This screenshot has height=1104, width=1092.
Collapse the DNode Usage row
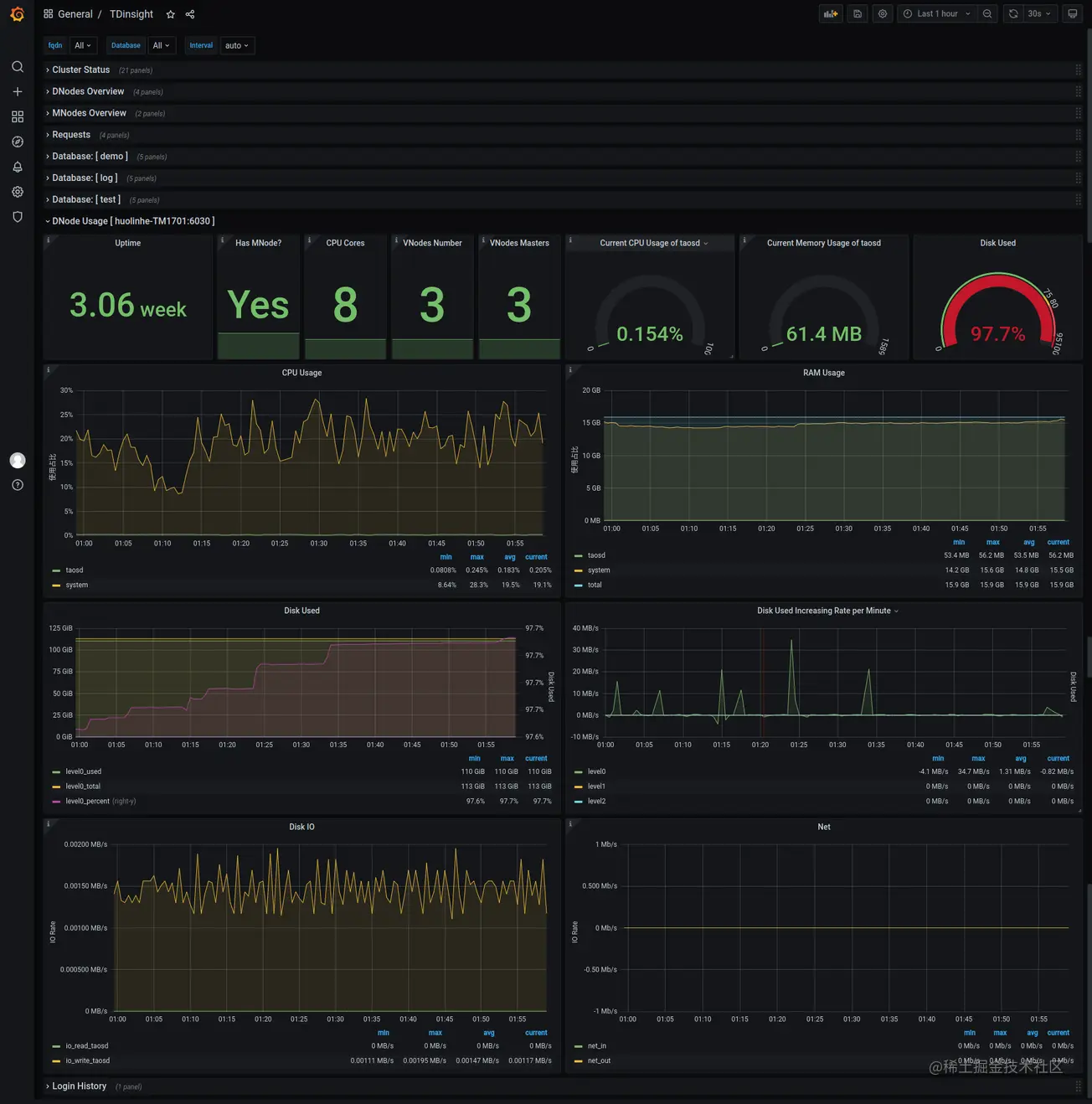click(133, 221)
